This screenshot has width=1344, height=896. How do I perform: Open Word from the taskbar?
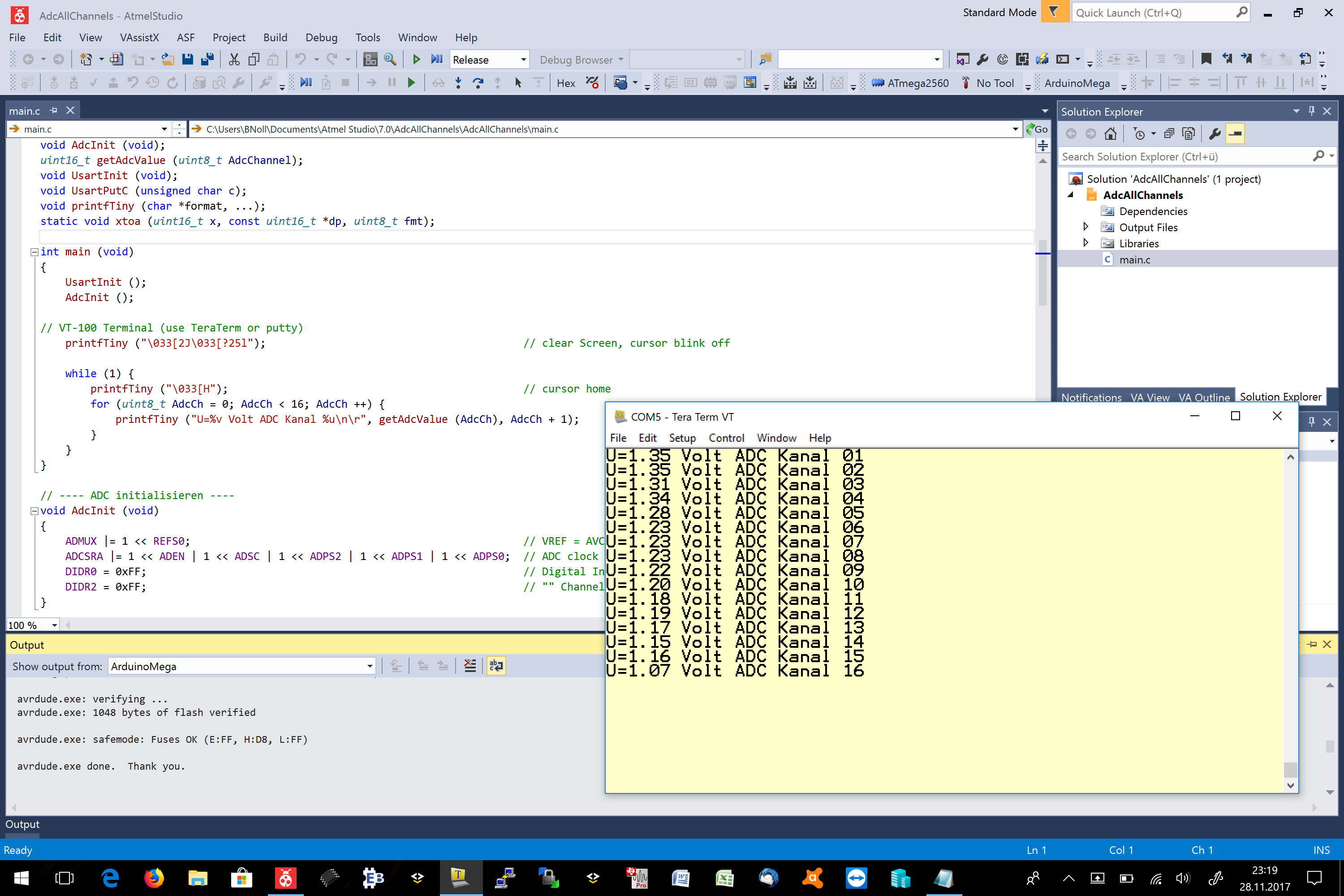click(x=681, y=878)
